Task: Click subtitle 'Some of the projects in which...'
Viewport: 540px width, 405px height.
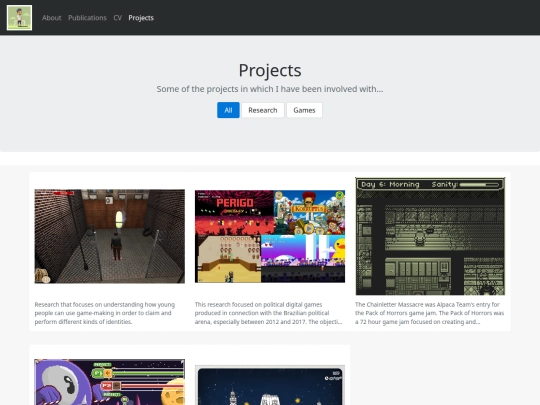Action: point(270,89)
